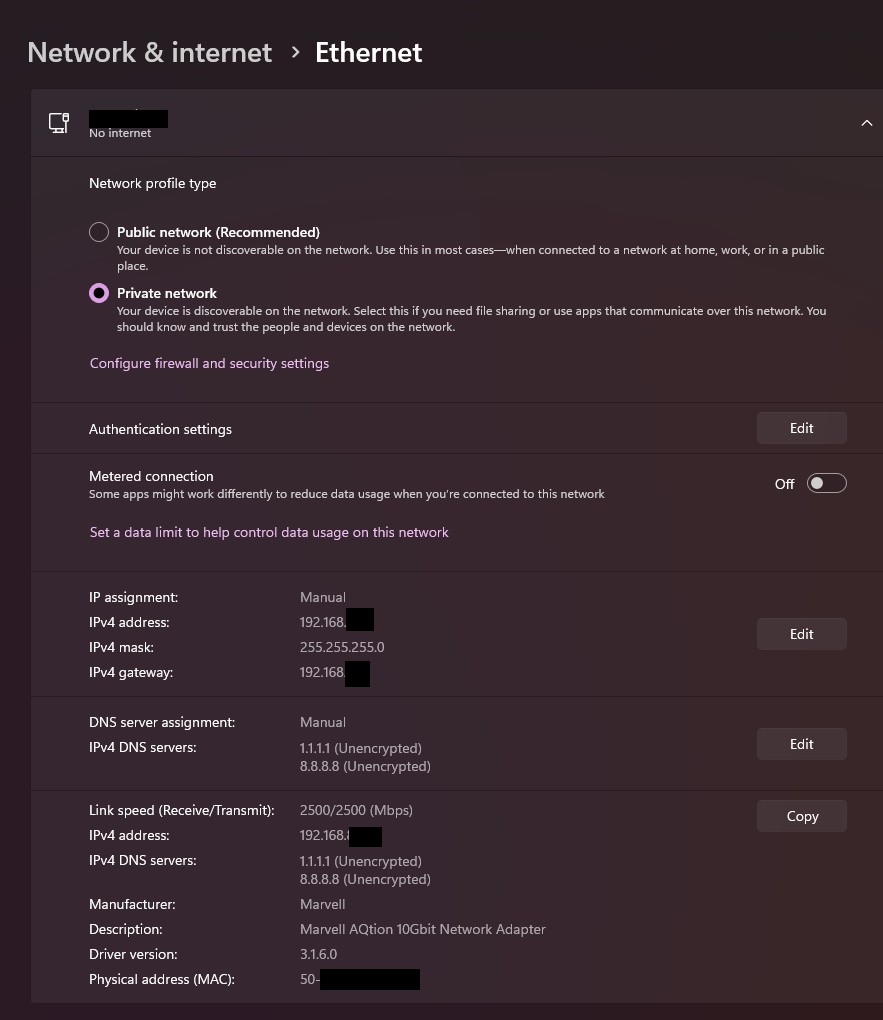The height and width of the screenshot is (1020, 883).
Task: Toggle the Metered connection switch
Action: pyautogui.click(x=826, y=484)
